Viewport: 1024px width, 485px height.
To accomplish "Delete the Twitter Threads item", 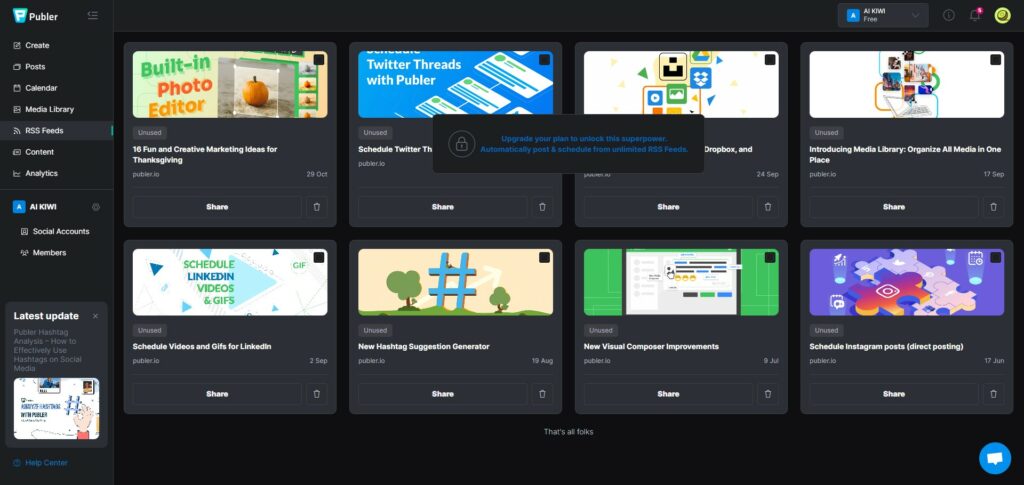I will (542, 207).
